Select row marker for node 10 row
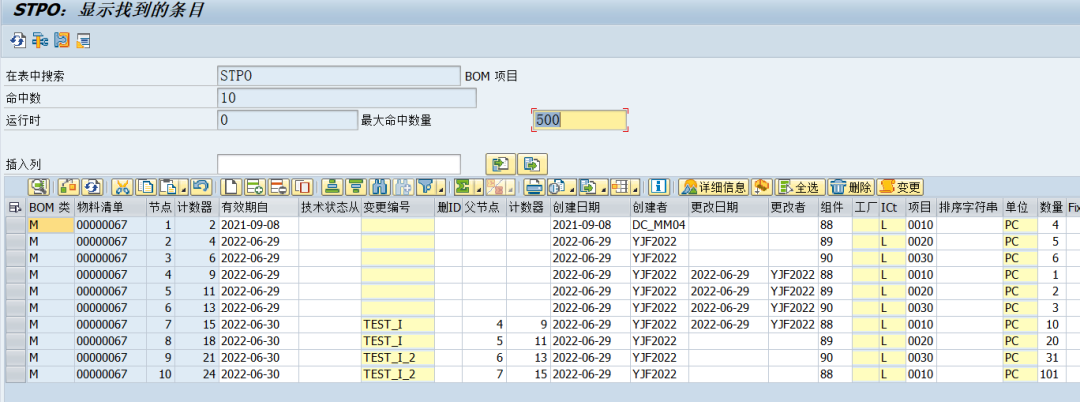The height and width of the screenshot is (402, 1080). [16, 374]
